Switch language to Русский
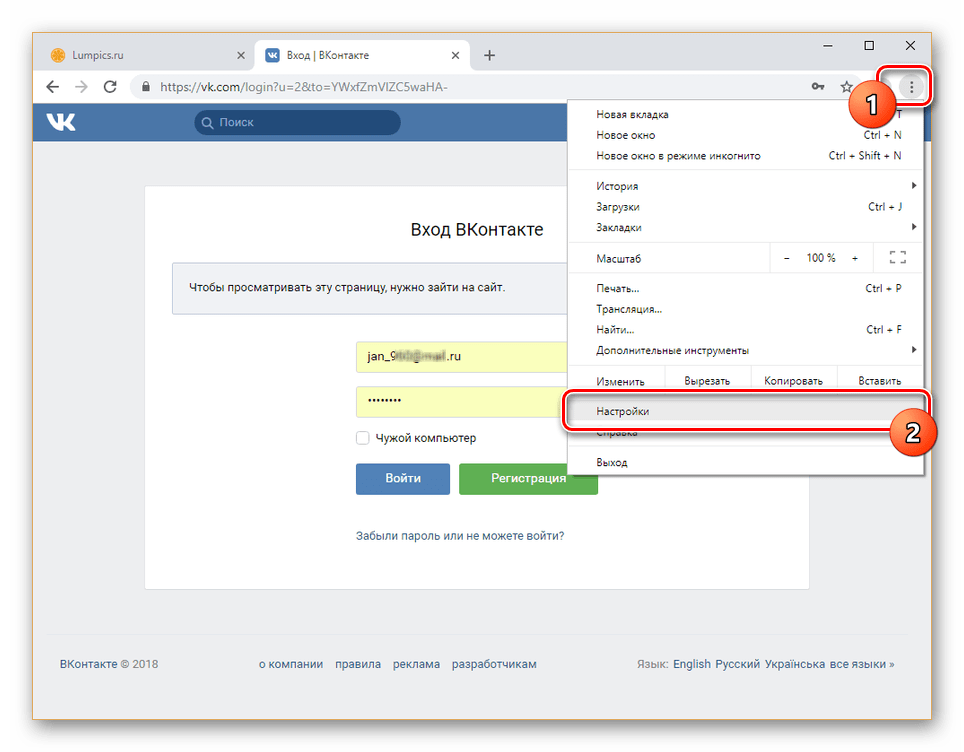Viewport: 964px width, 752px height. point(737,664)
